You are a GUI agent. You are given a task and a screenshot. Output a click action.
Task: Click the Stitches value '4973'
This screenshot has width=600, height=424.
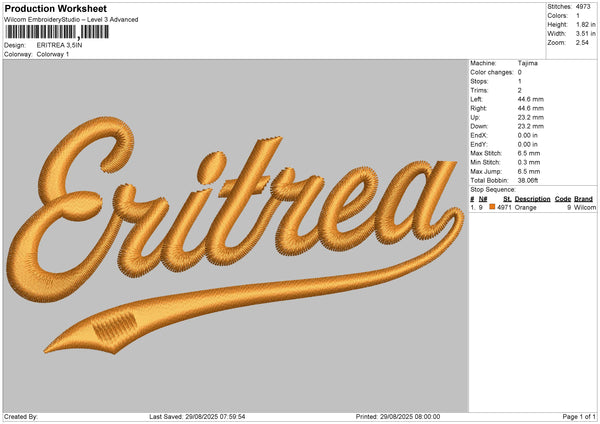click(x=583, y=7)
